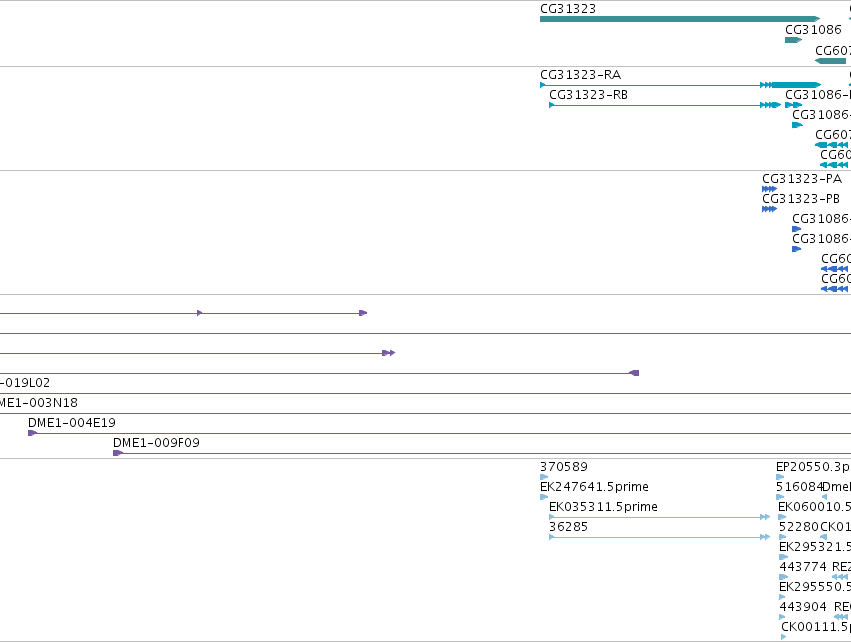851x642 pixels.
Task: Select the small arrow under 370589
Action: pos(544,477)
